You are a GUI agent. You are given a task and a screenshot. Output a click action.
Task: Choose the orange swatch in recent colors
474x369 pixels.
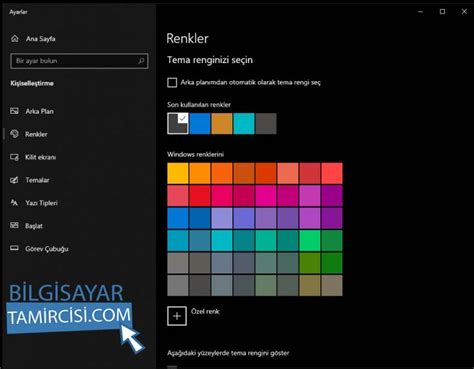222,123
